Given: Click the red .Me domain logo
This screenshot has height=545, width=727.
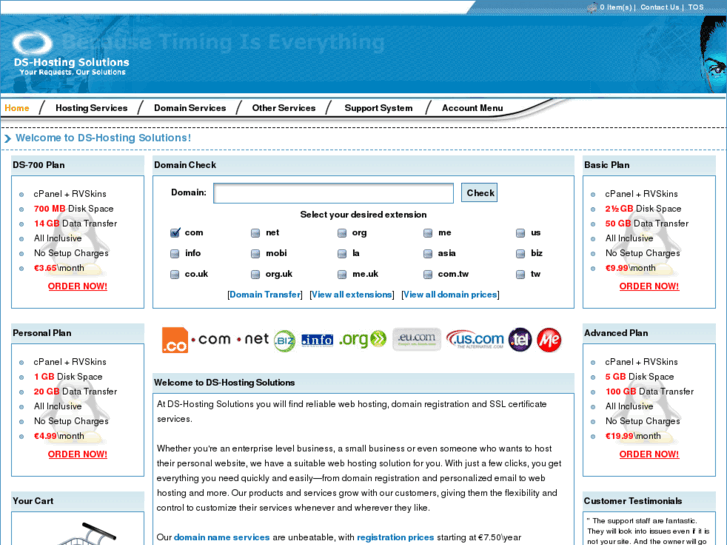Looking at the screenshot, I should pos(549,340).
